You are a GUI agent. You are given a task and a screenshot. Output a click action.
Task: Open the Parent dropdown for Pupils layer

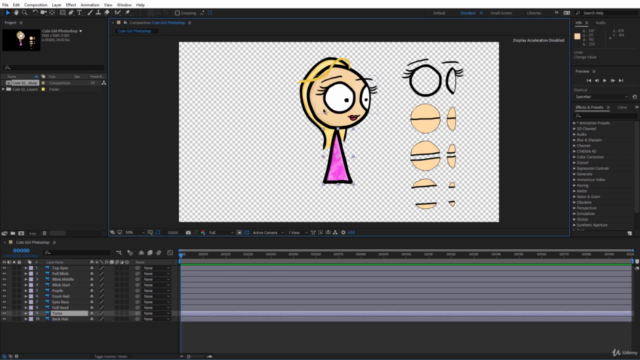point(156,291)
